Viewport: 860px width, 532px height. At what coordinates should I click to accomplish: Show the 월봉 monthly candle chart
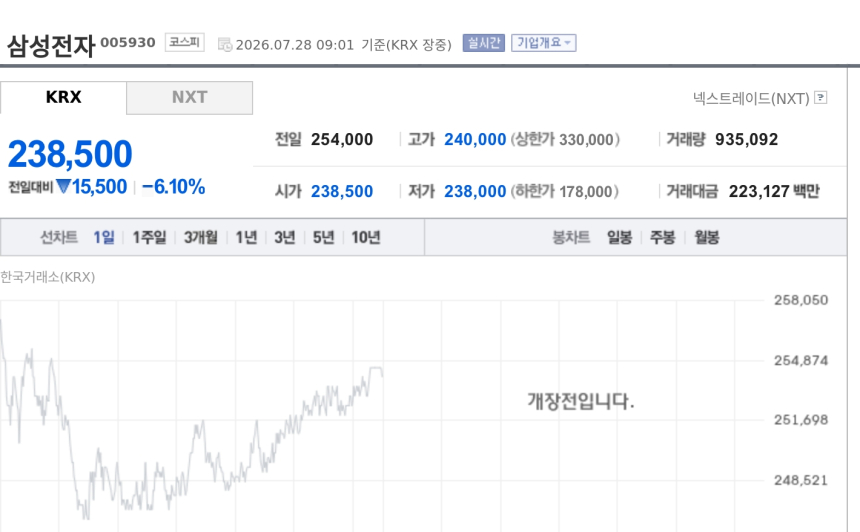[x=706, y=237]
